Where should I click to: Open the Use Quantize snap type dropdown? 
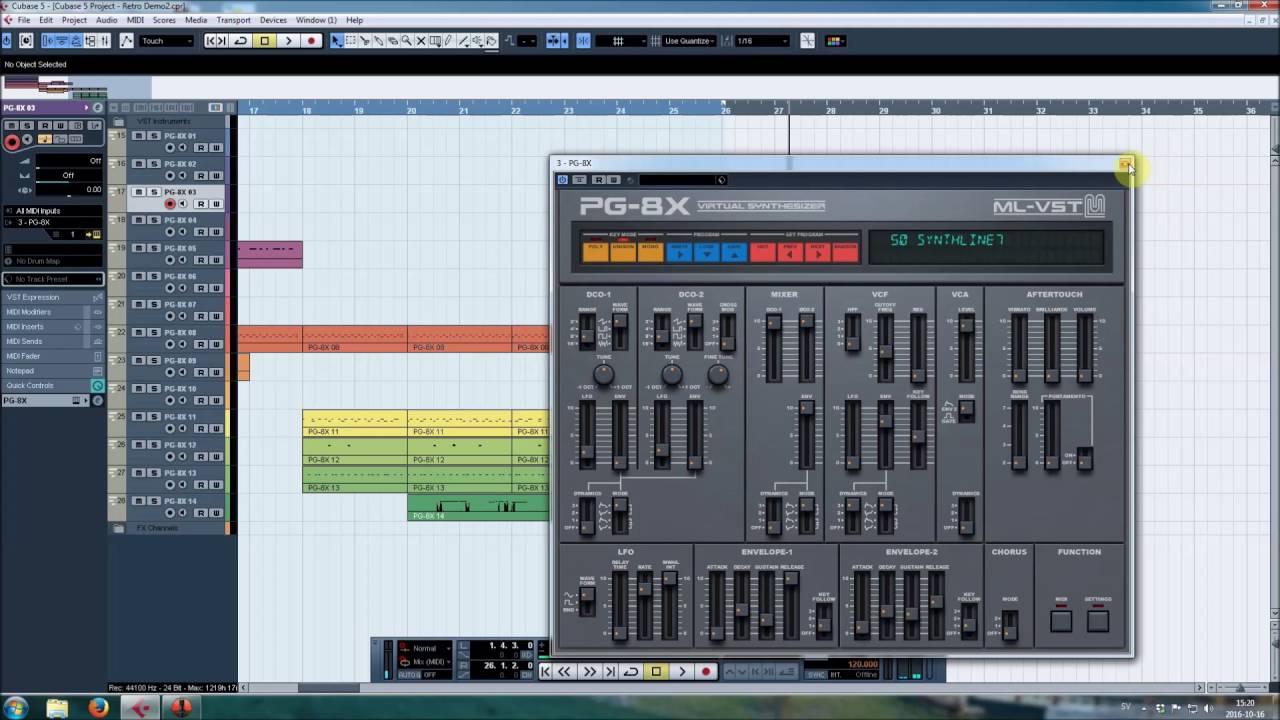pyautogui.click(x=688, y=41)
